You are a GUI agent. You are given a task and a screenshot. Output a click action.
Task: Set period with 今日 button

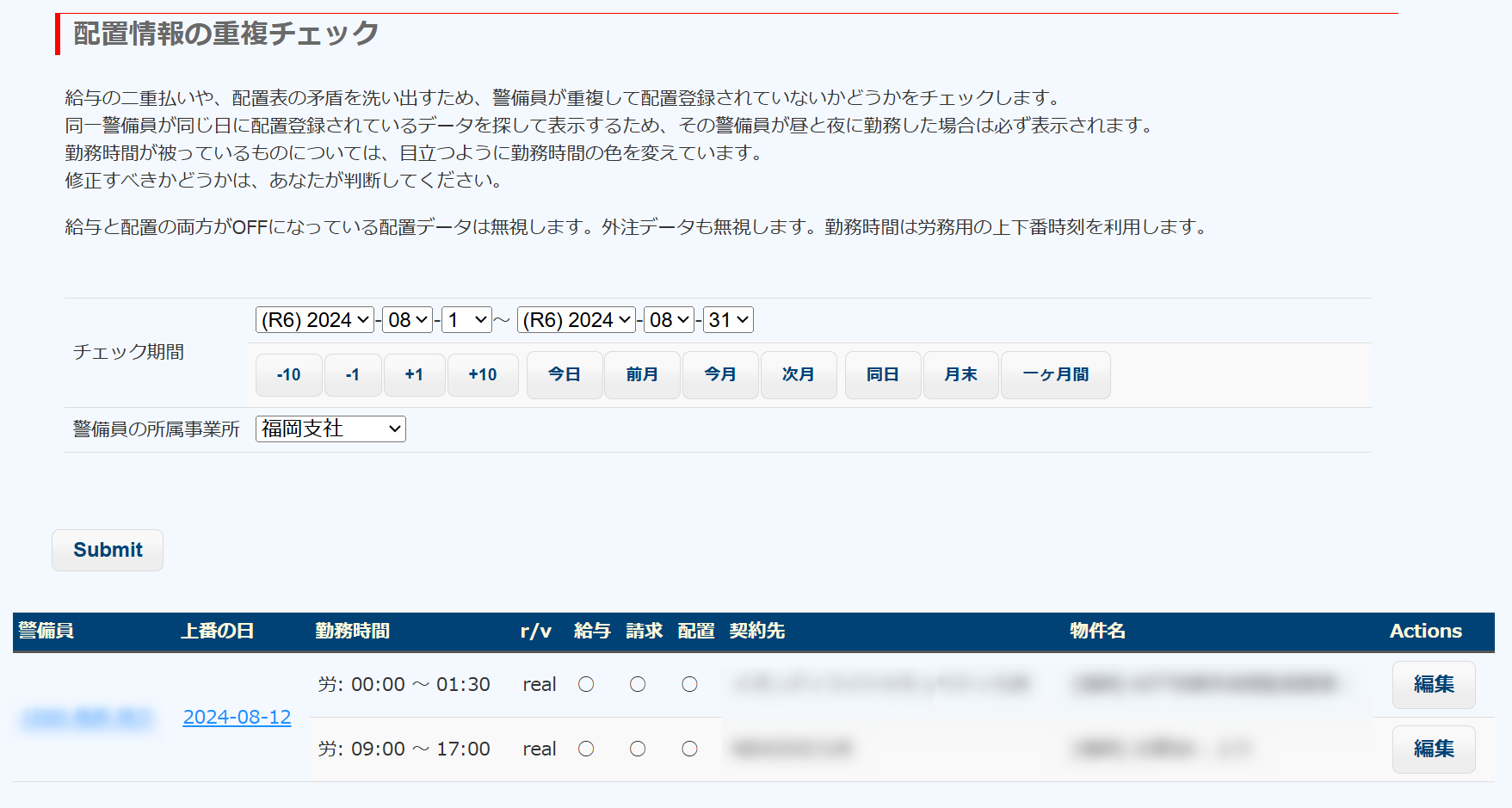[565, 375]
